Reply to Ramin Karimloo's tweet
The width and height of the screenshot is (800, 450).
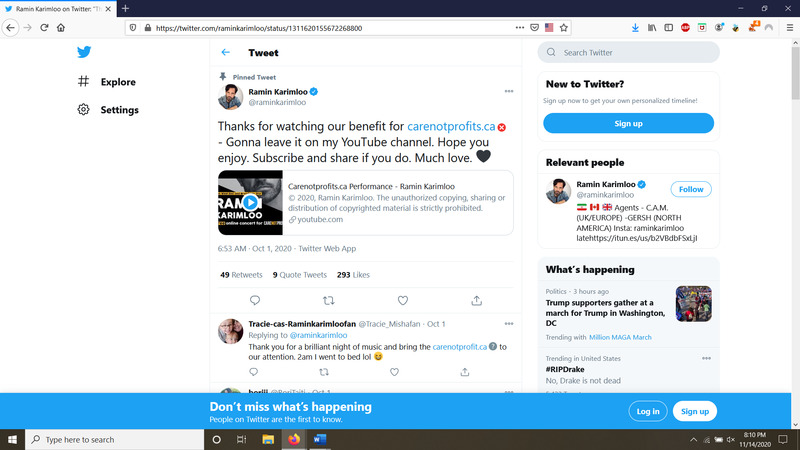(255, 300)
